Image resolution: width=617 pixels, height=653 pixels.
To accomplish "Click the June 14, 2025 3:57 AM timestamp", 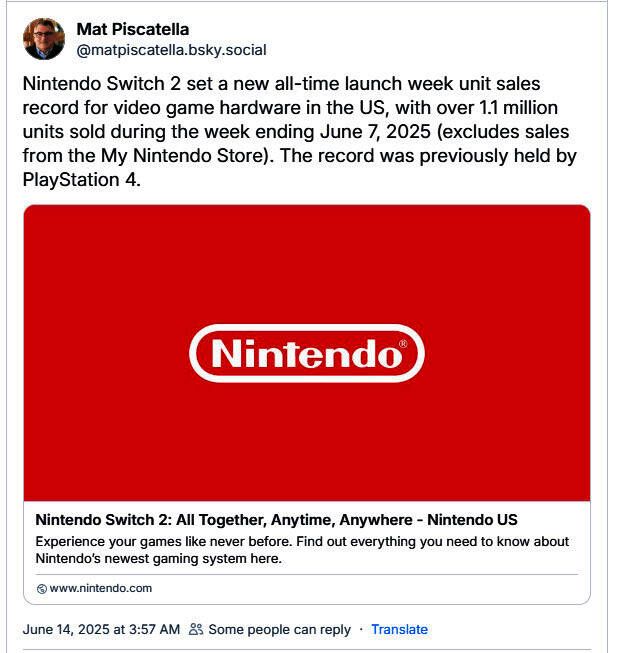I will 101,629.
